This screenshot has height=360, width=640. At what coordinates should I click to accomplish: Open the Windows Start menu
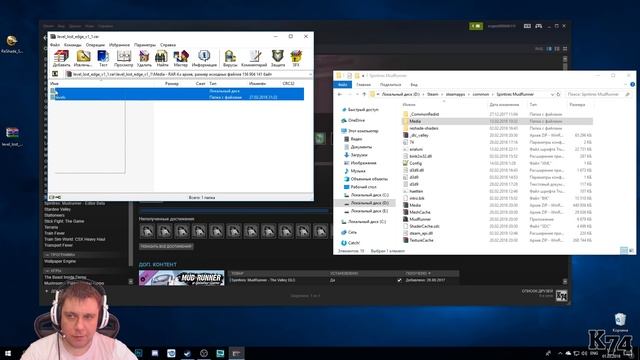[x=8, y=353]
